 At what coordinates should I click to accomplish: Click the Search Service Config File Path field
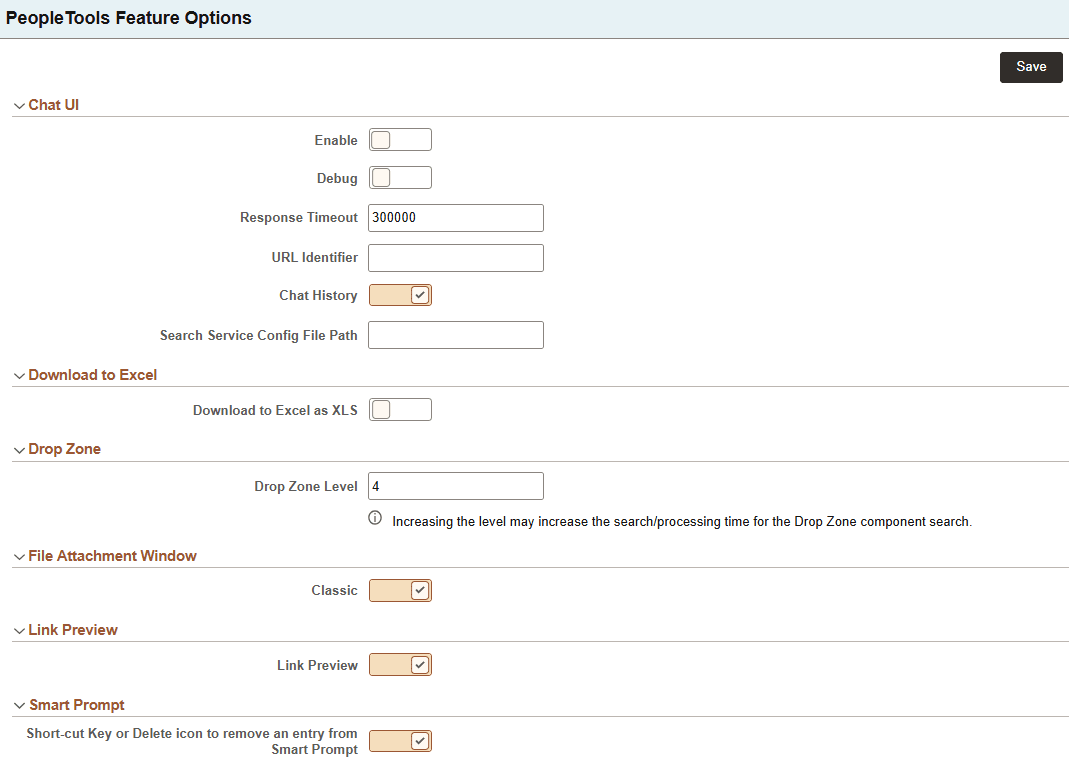[456, 335]
